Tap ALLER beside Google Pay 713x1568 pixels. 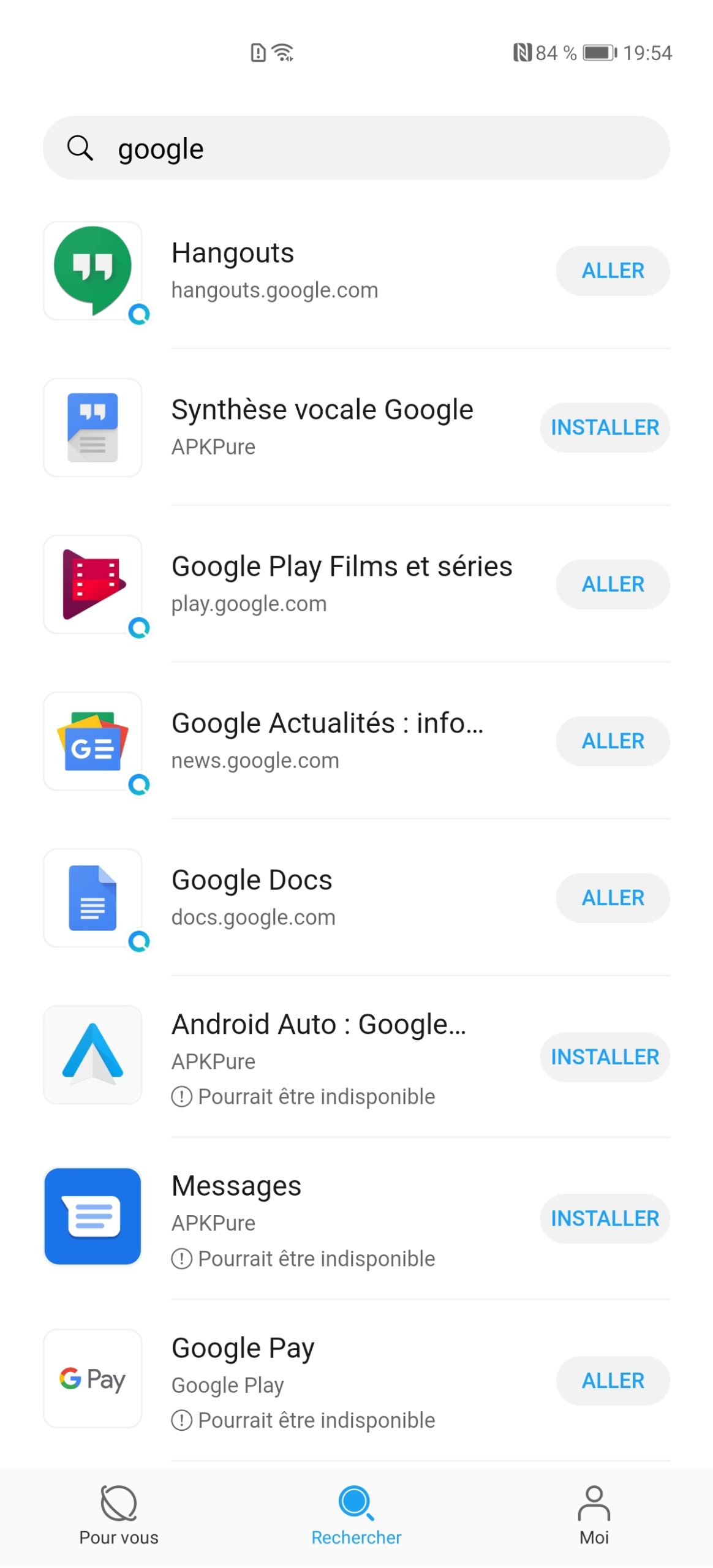(613, 1381)
